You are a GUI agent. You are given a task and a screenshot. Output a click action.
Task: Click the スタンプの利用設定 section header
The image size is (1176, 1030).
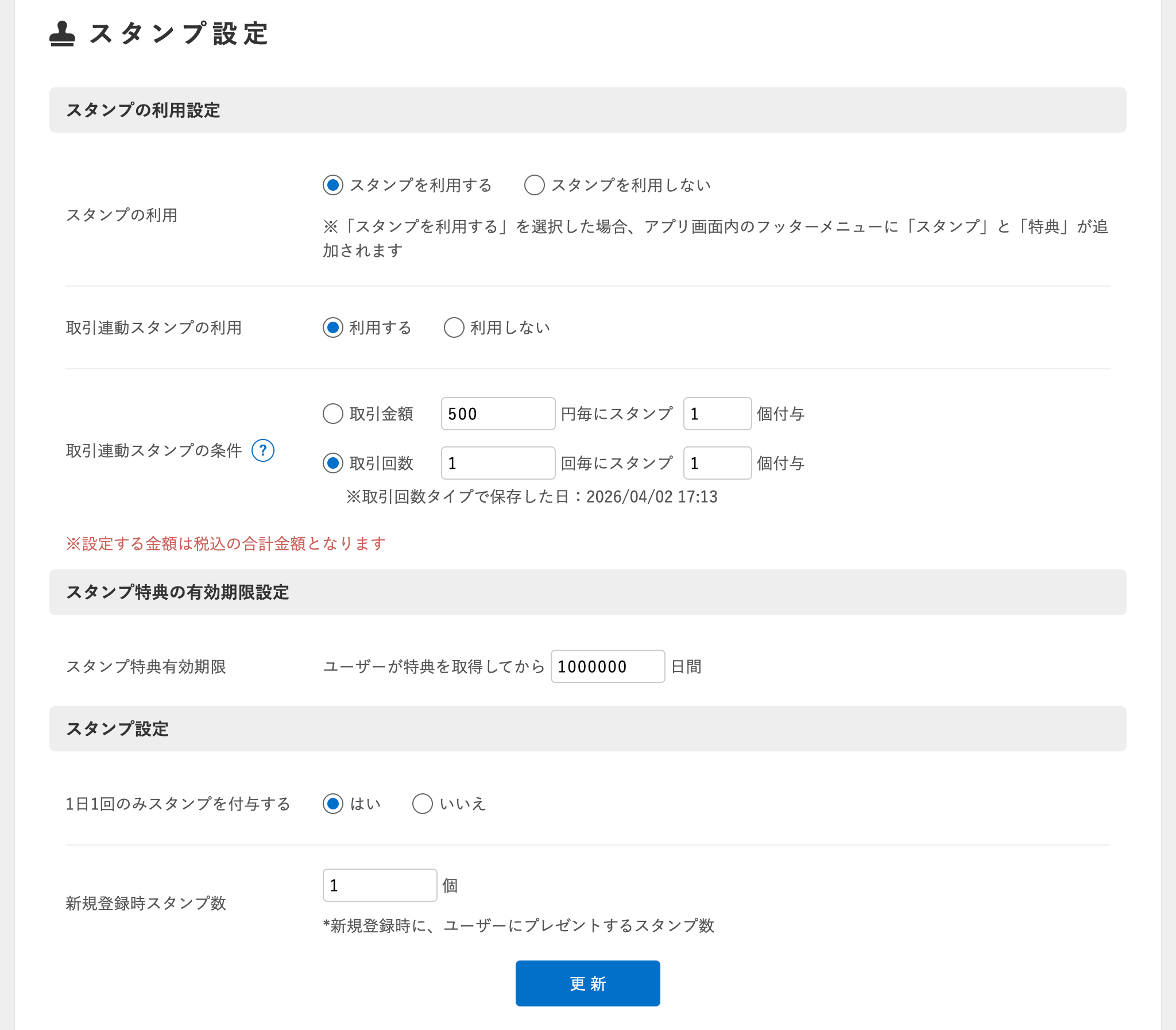point(144,110)
